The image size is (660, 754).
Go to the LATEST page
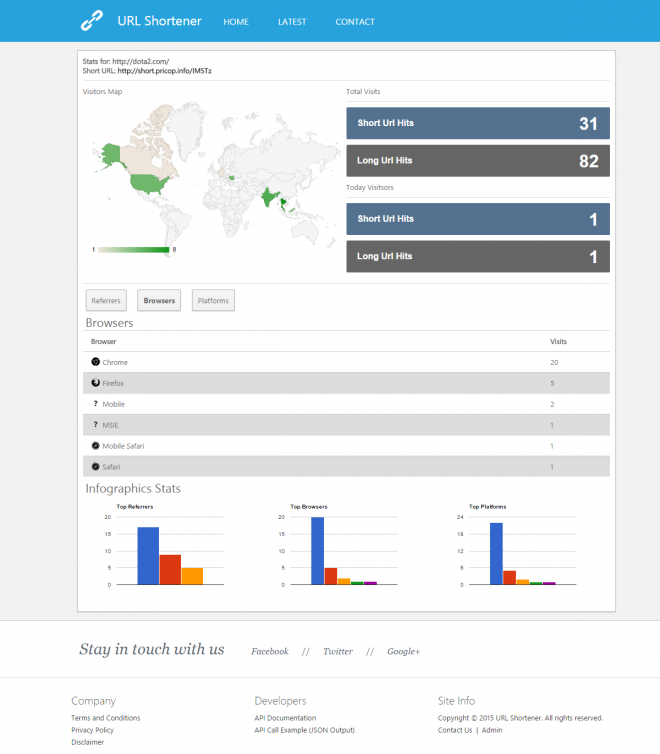tap(292, 22)
